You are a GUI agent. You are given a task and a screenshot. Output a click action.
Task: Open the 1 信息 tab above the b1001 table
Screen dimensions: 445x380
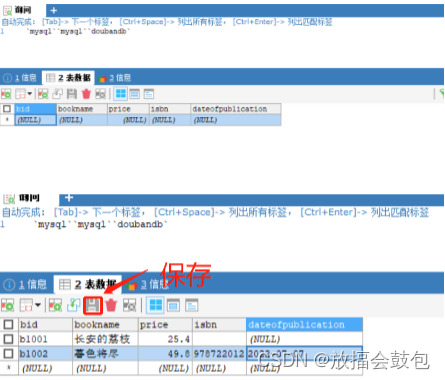[x=25, y=285]
